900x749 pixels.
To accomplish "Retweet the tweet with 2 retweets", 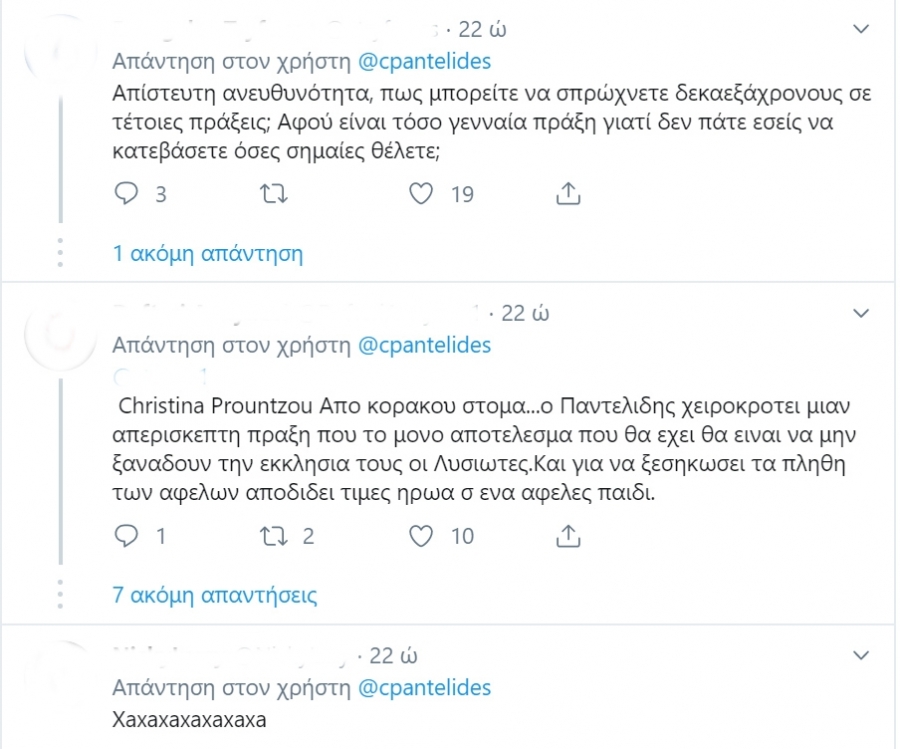I will (274, 536).
